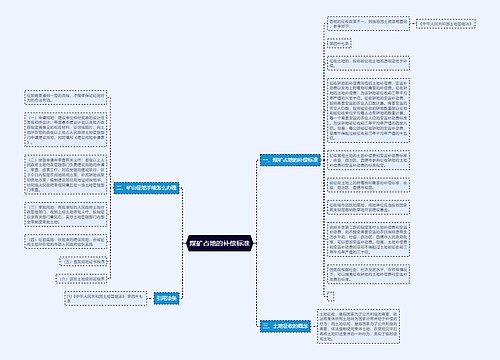The height and width of the screenshot is (360, 500).
Task: Select the top-left note starting with 征地需要遵从一定的流程
Action: click(66, 97)
